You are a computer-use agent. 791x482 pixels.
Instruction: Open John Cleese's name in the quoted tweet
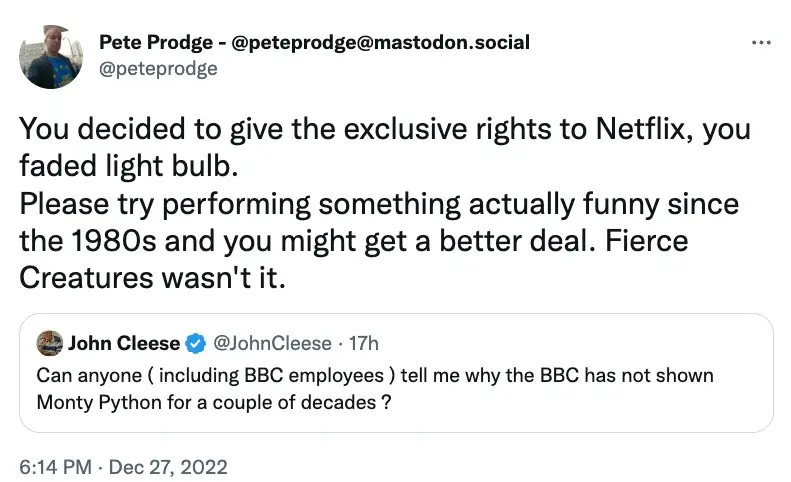[124, 344]
